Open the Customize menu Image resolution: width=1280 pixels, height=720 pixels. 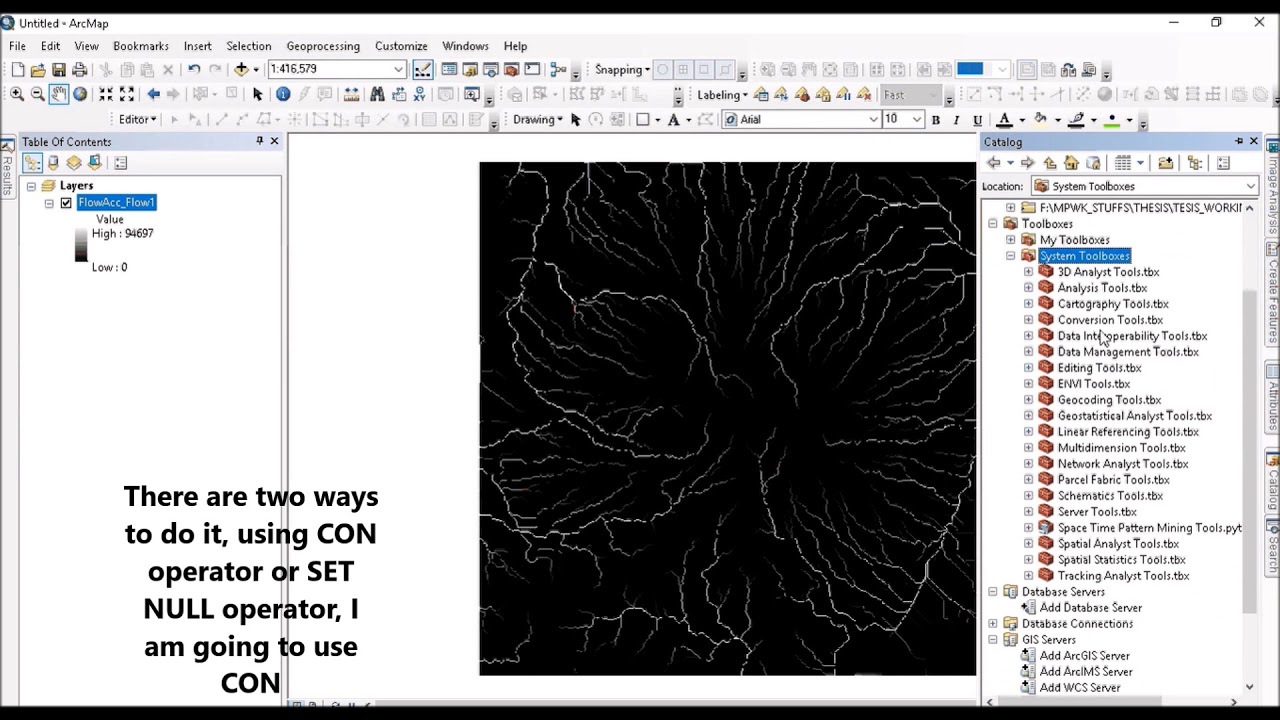(x=401, y=46)
